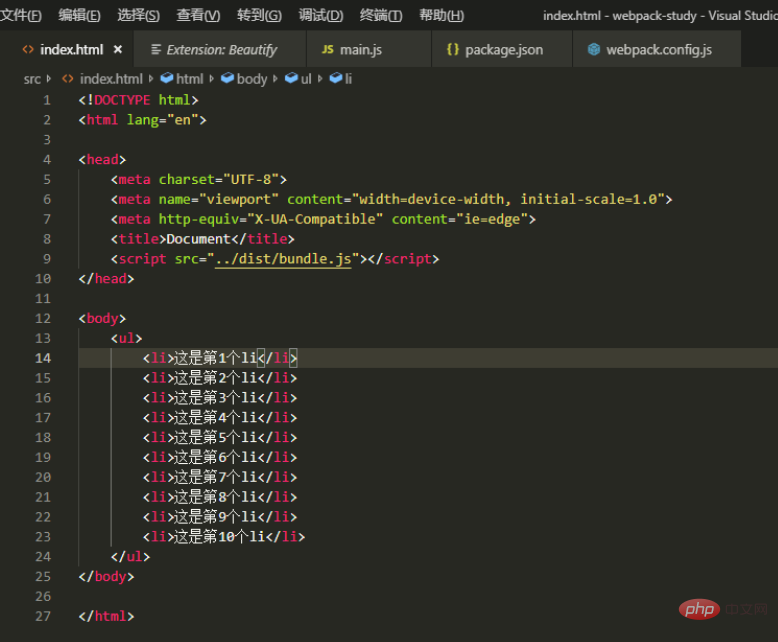Open the 文件 (File) menu
The height and width of the screenshot is (642, 778).
coord(21,15)
